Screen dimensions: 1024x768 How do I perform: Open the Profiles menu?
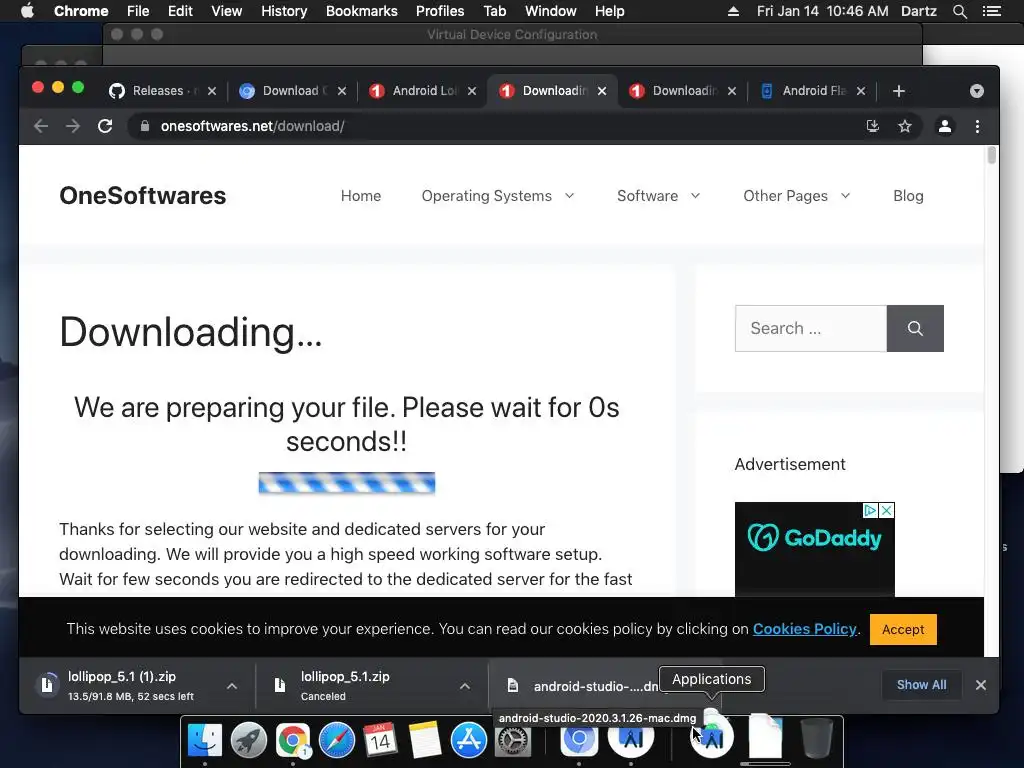point(440,11)
